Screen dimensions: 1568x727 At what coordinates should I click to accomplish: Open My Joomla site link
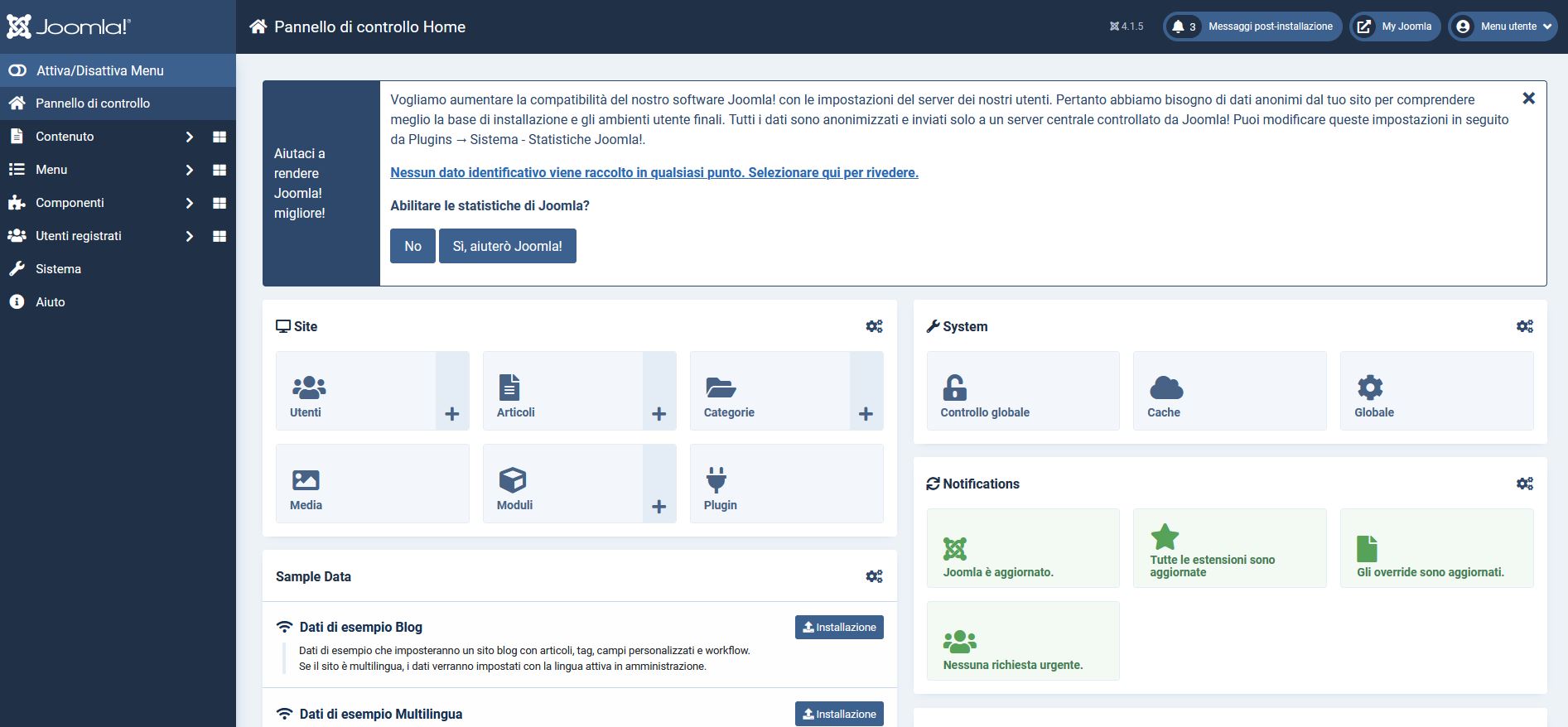pyautogui.click(x=1396, y=26)
